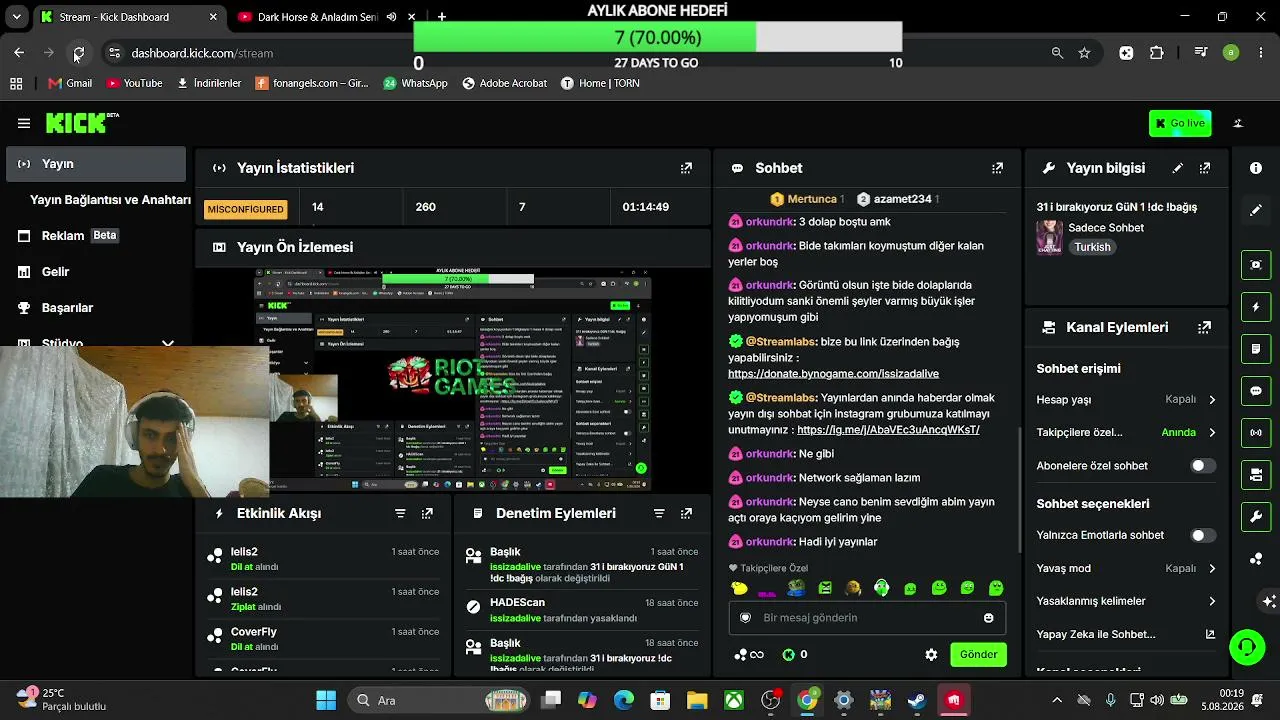Open the capture widget in right sidebar

(x=1256, y=265)
